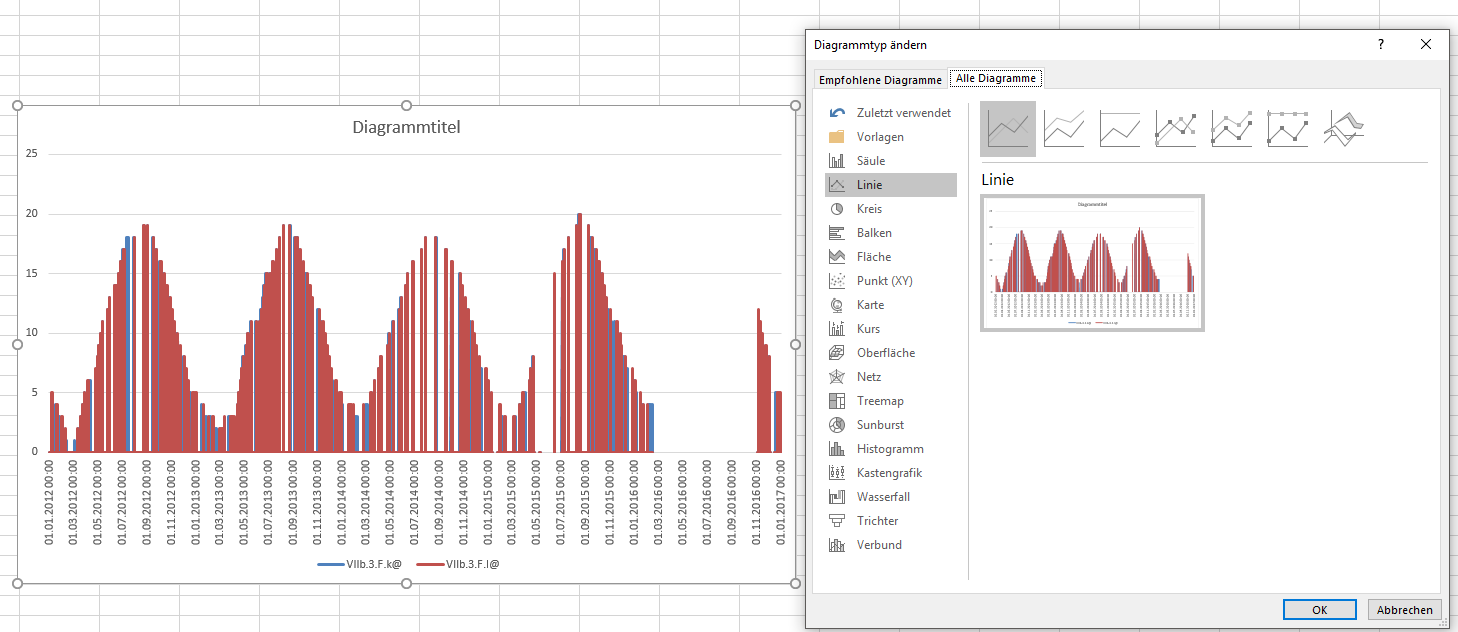Click the bottom-middle chart resize handle
This screenshot has width=1458, height=632.
pos(406,583)
